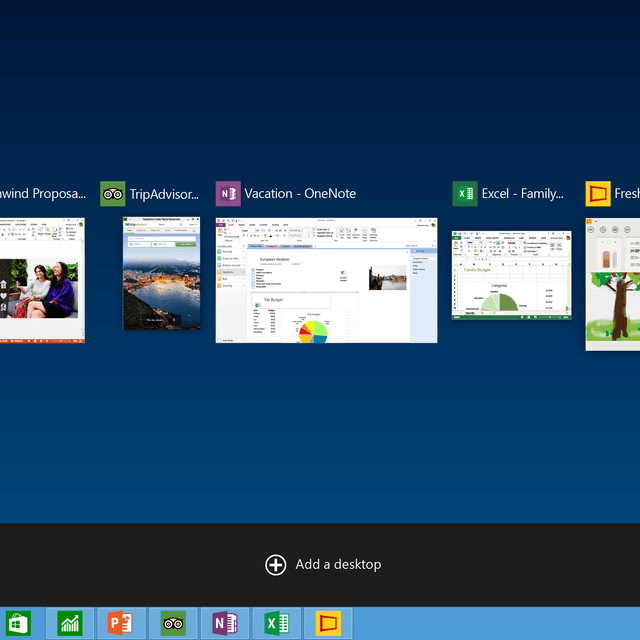Open the Windows Store icon in the taskbar
The height and width of the screenshot is (640, 640).
(18, 623)
